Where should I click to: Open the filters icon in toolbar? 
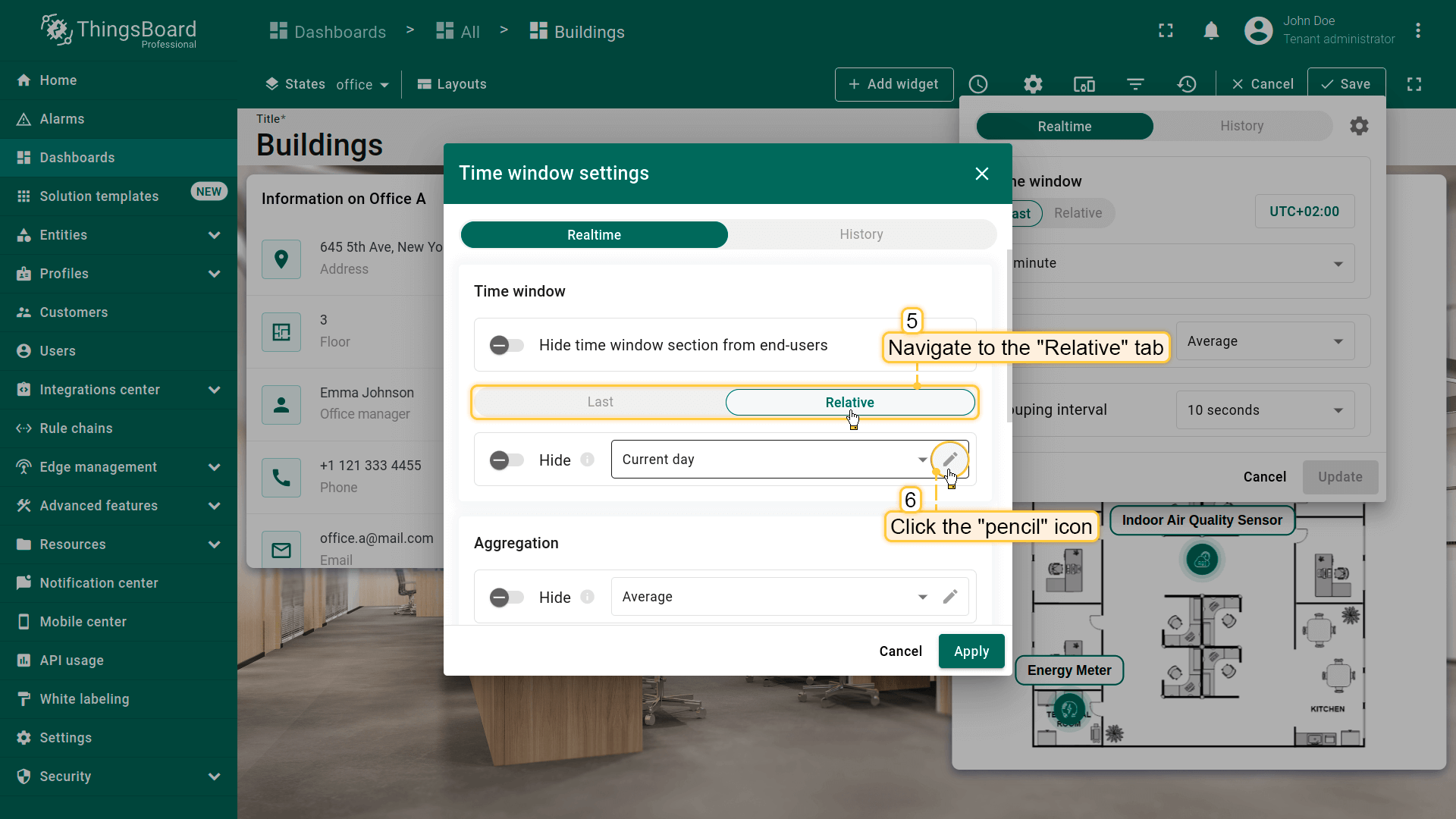tap(1135, 84)
